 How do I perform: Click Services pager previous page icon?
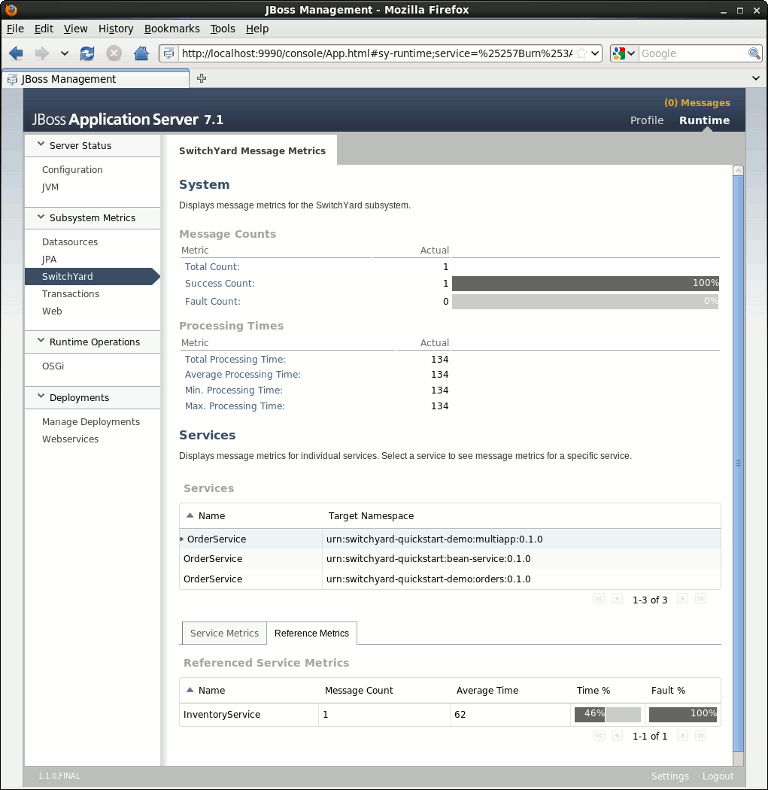[x=617, y=599]
